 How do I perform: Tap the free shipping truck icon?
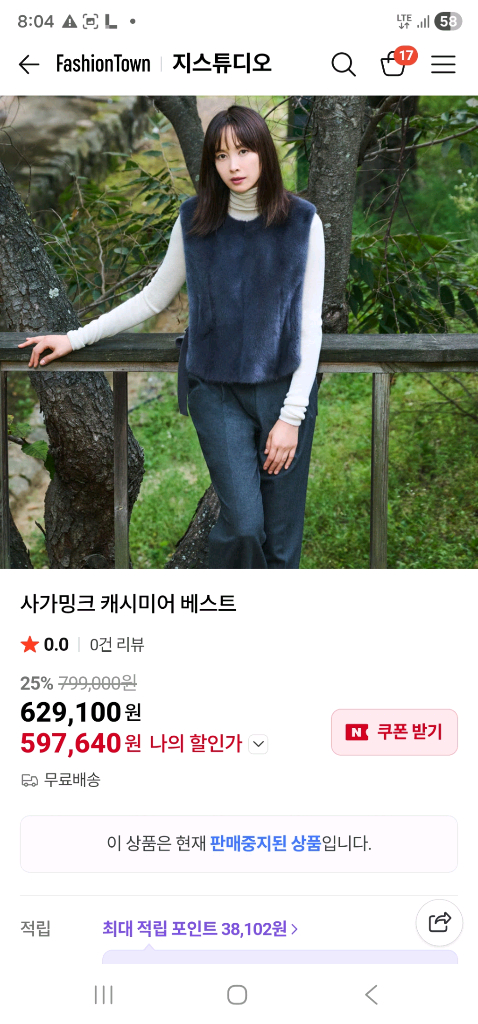click(x=29, y=780)
